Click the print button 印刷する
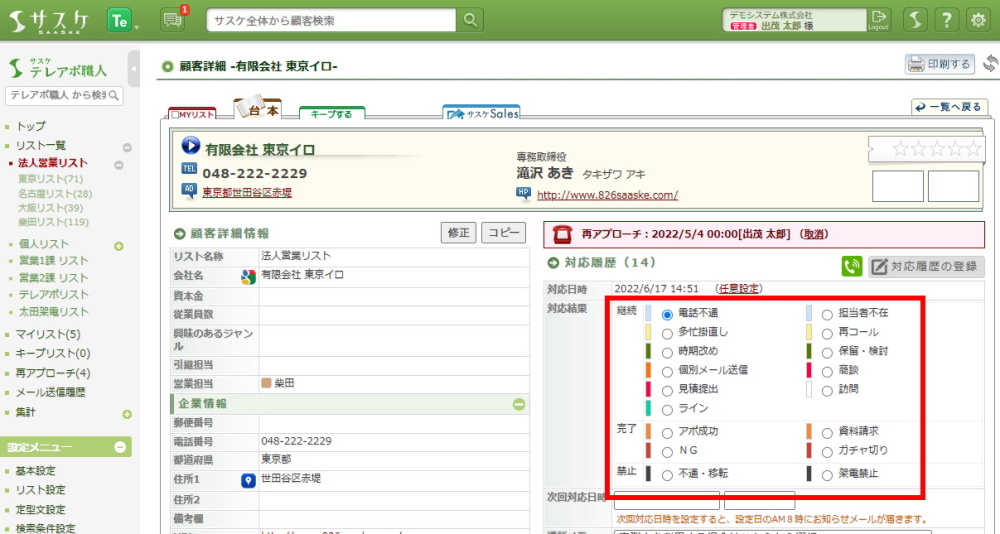Image resolution: width=1000 pixels, height=534 pixels. click(x=939, y=64)
